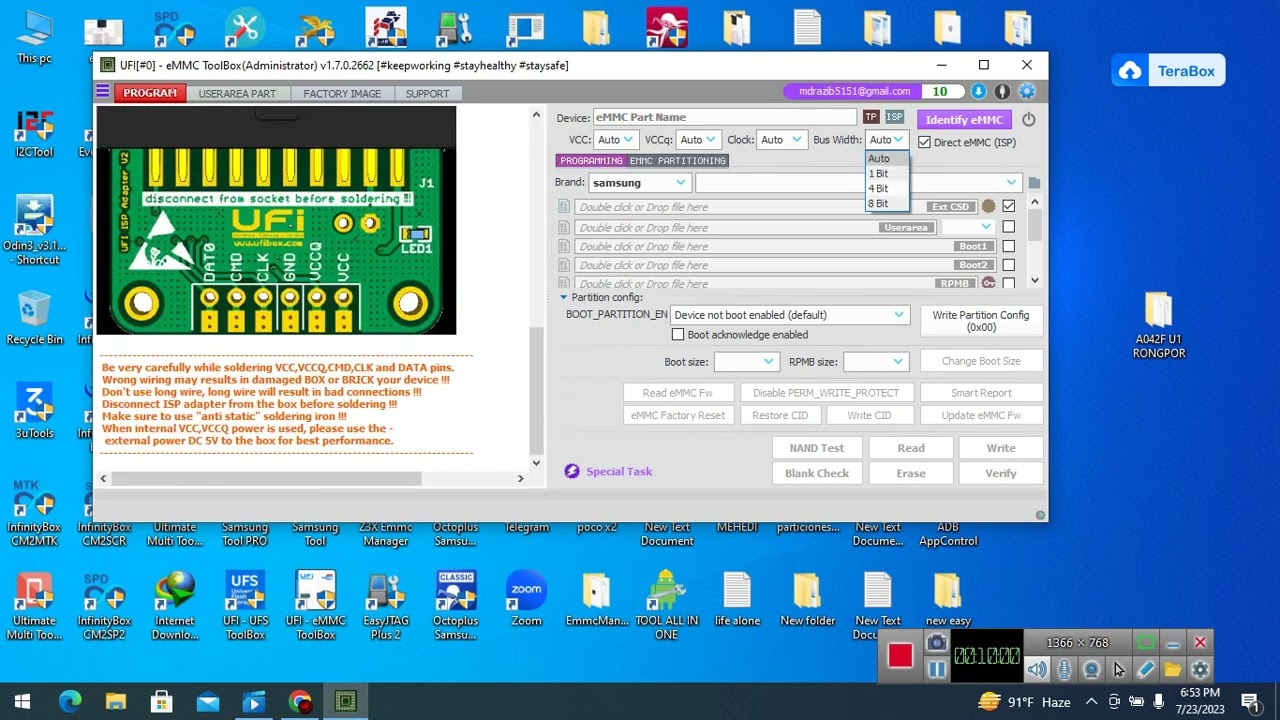The width and height of the screenshot is (1280, 720).
Task: Switch to FACTORY IMAGE tab
Action: tap(342, 93)
